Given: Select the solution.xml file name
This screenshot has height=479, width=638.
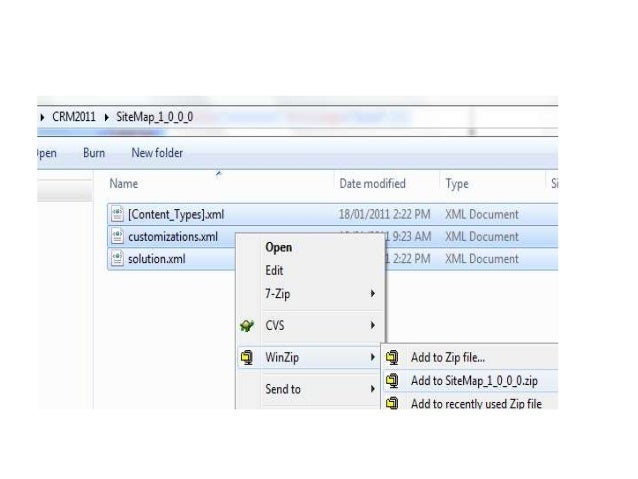Looking at the screenshot, I should [x=157, y=259].
